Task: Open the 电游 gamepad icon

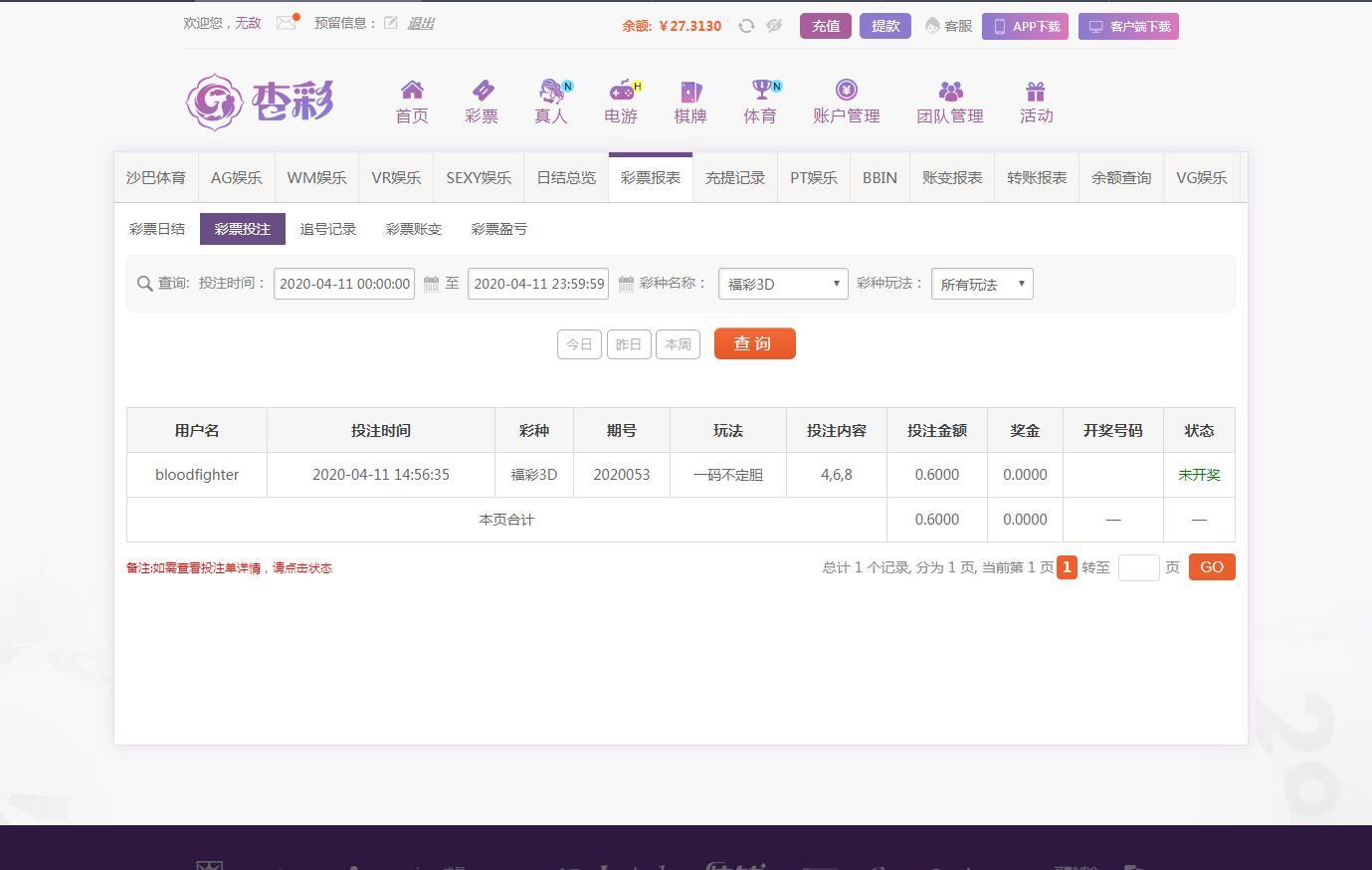Action: click(x=621, y=91)
